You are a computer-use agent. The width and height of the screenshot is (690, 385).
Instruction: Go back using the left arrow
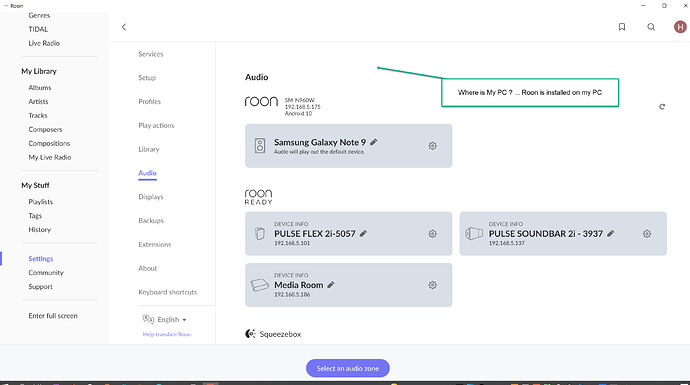pyautogui.click(x=124, y=27)
